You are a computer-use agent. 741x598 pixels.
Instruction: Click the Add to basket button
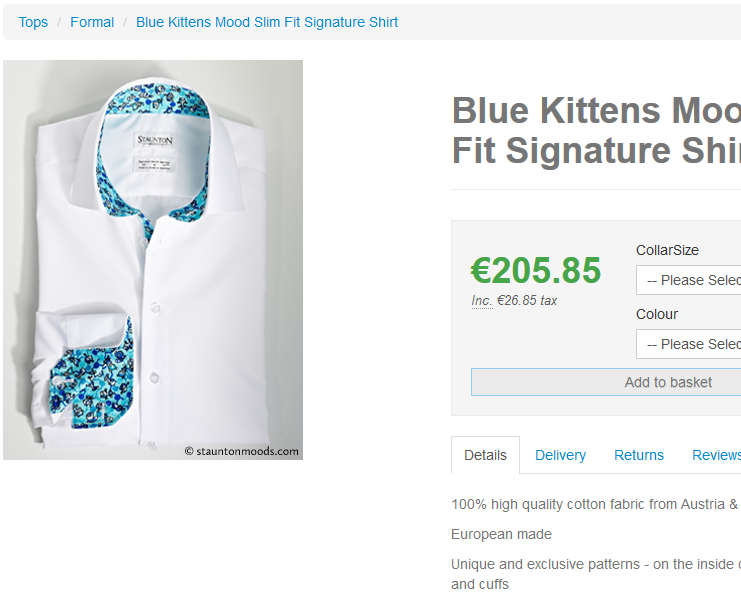pos(606,382)
